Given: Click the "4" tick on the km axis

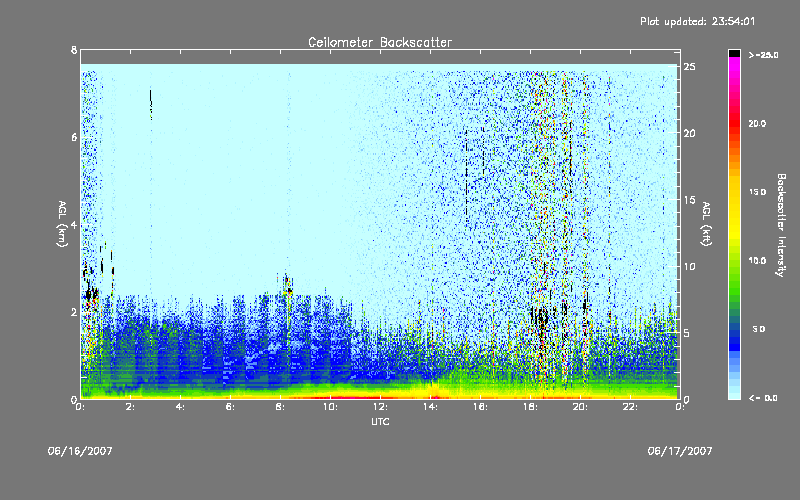Looking at the screenshot, I should (74, 225).
